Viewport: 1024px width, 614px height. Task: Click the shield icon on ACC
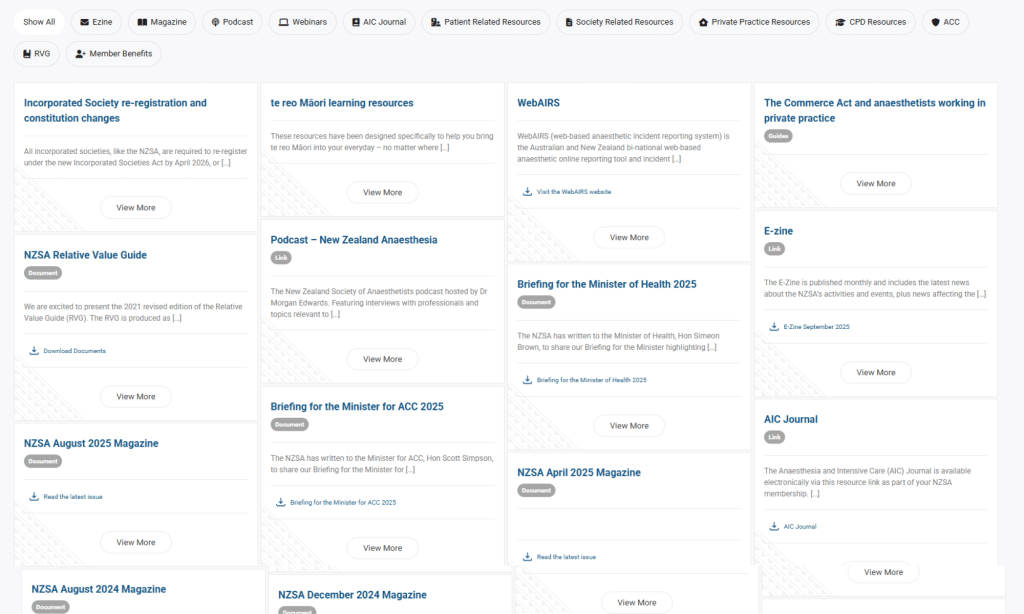(x=935, y=22)
